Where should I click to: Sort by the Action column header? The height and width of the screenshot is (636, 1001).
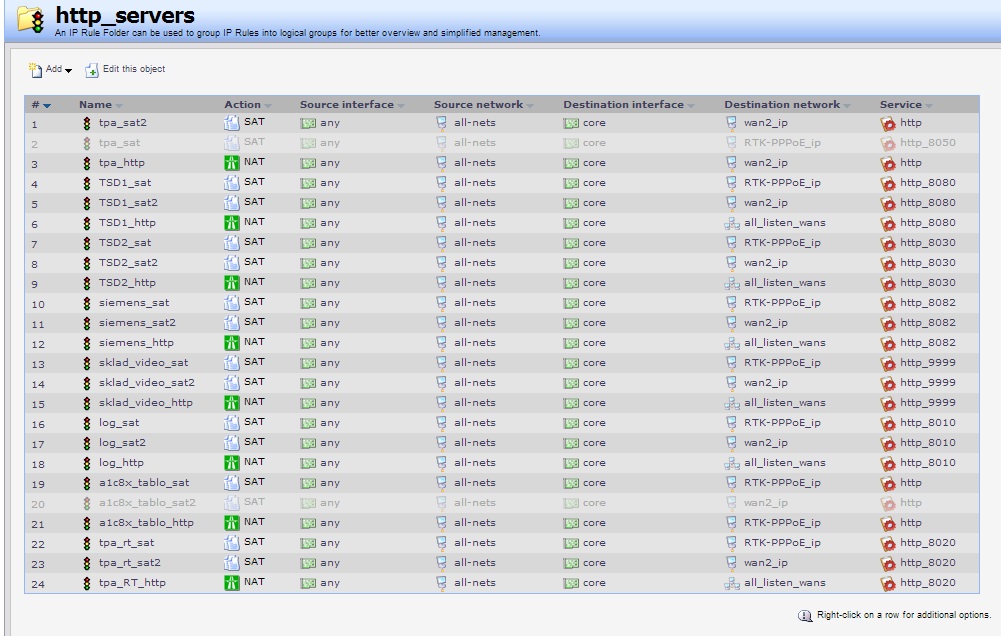tap(242, 104)
